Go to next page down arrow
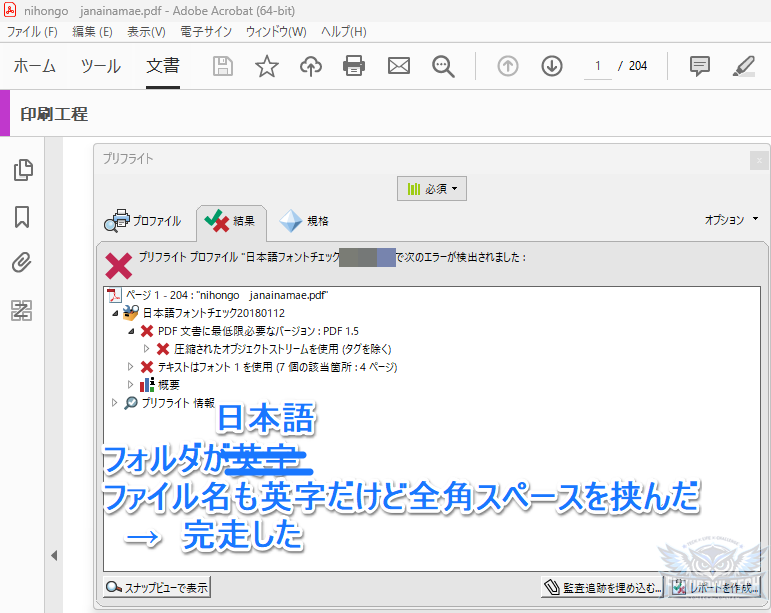 (552, 66)
